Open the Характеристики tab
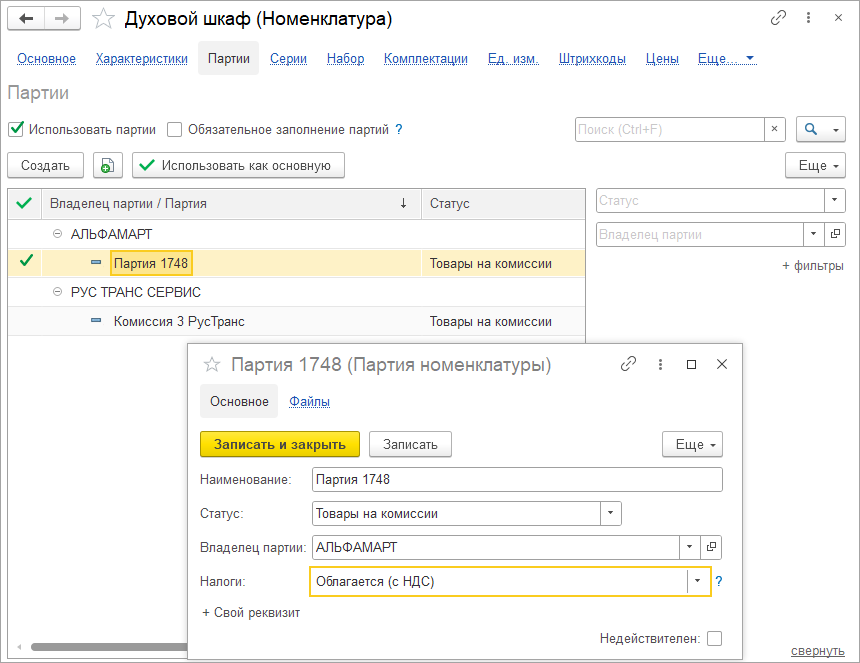 pyautogui.click(x=142, y=58)
